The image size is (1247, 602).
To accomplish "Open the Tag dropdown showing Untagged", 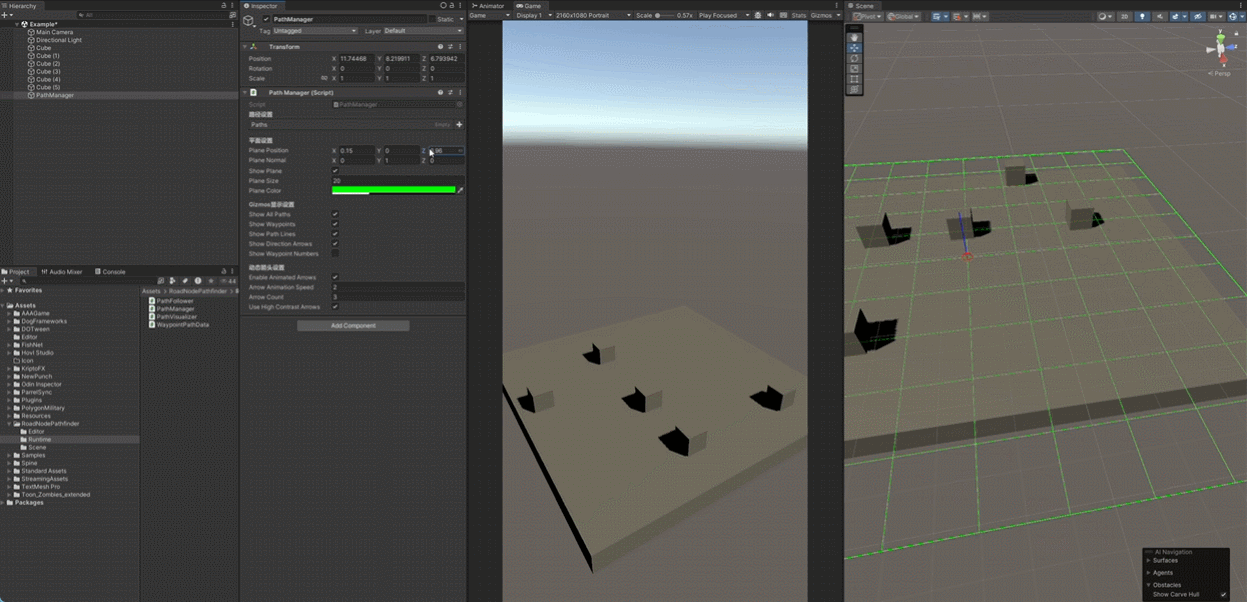I will [x=315, y=31].
